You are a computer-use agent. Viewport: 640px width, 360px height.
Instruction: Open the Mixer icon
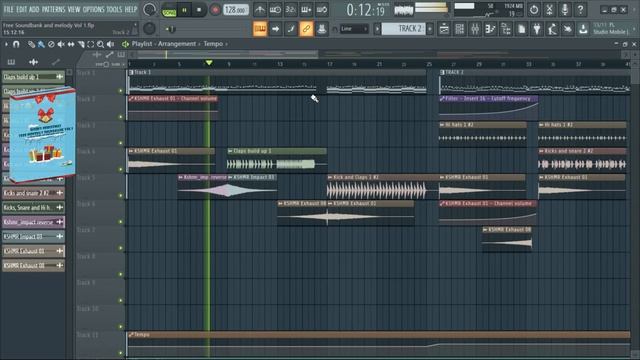475,29
